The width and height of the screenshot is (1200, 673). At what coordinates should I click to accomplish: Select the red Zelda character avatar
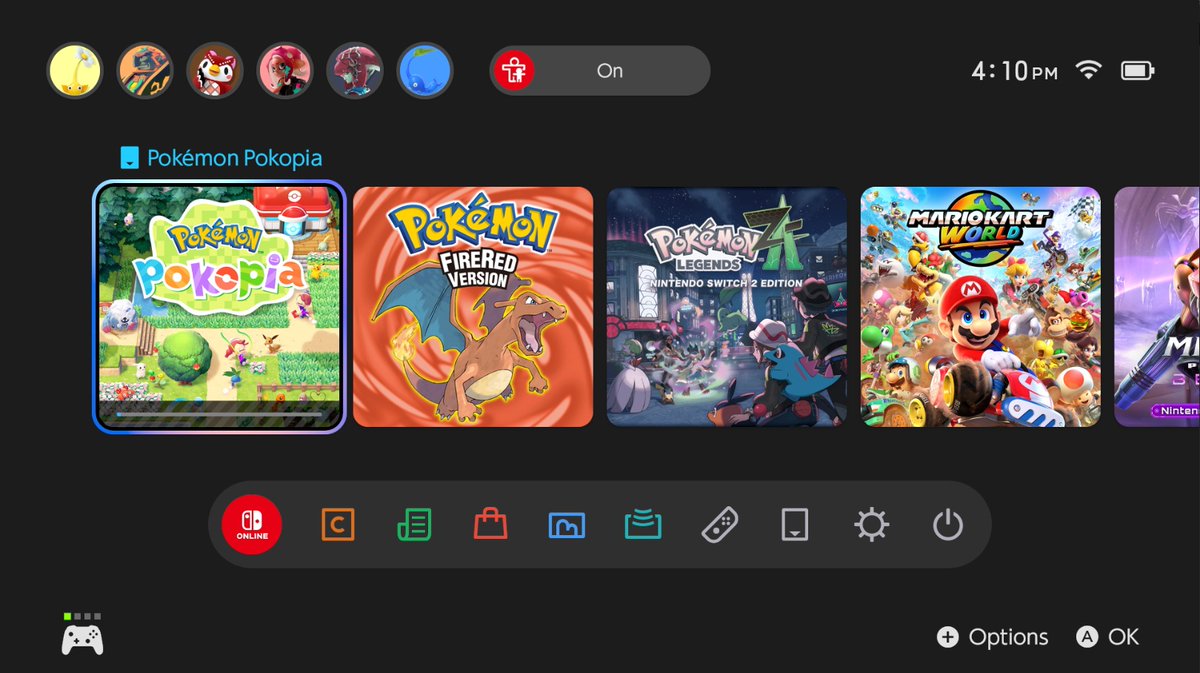click(x=355, y=70)
